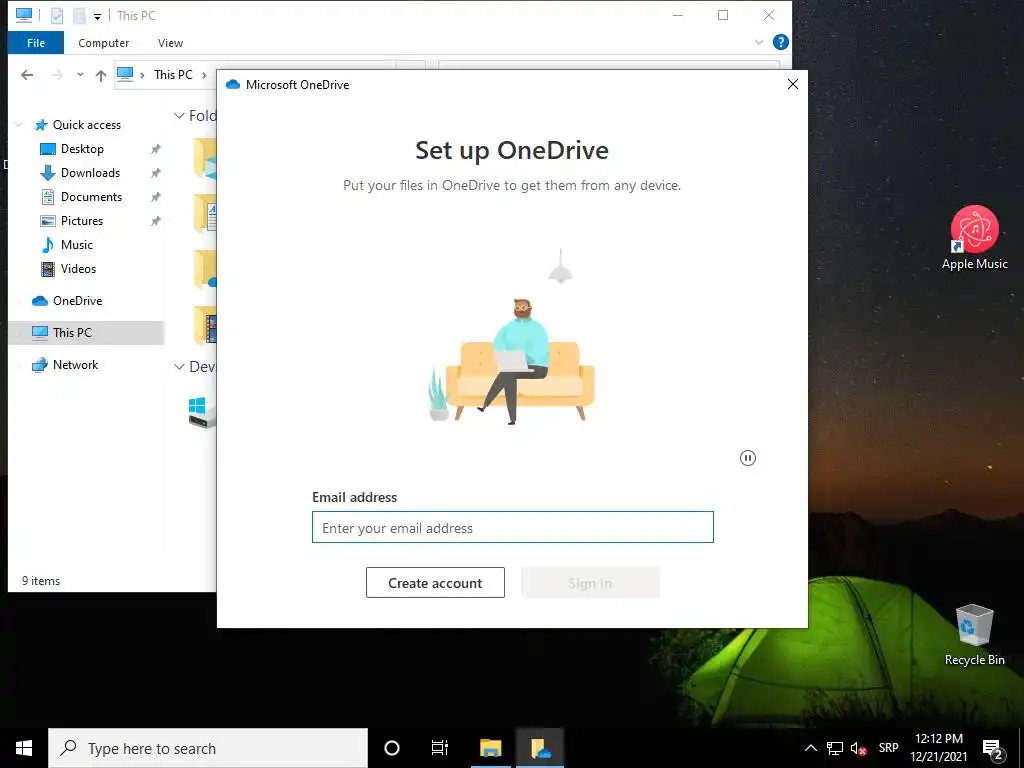The image size is (1024, 768).
Task: Select OneDrive in navigation pane
Action: (77, 301)
